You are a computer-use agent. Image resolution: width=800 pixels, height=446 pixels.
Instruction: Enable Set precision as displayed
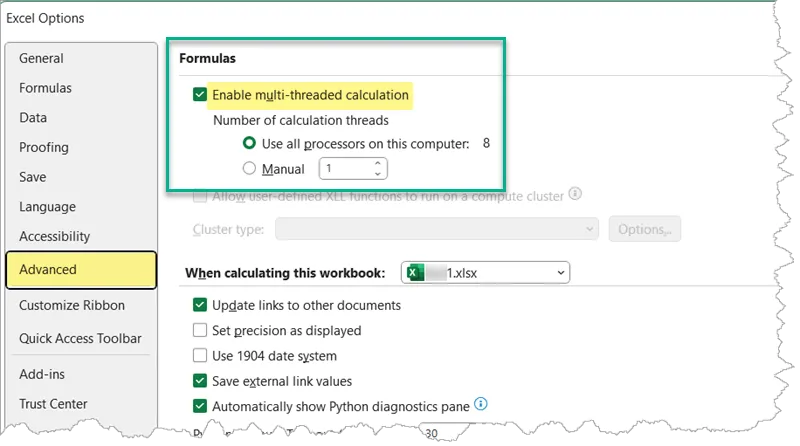pos(200,330)
